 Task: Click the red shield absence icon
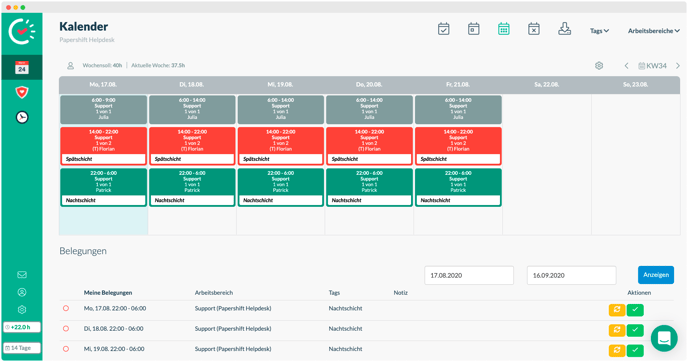coord(22,92)
